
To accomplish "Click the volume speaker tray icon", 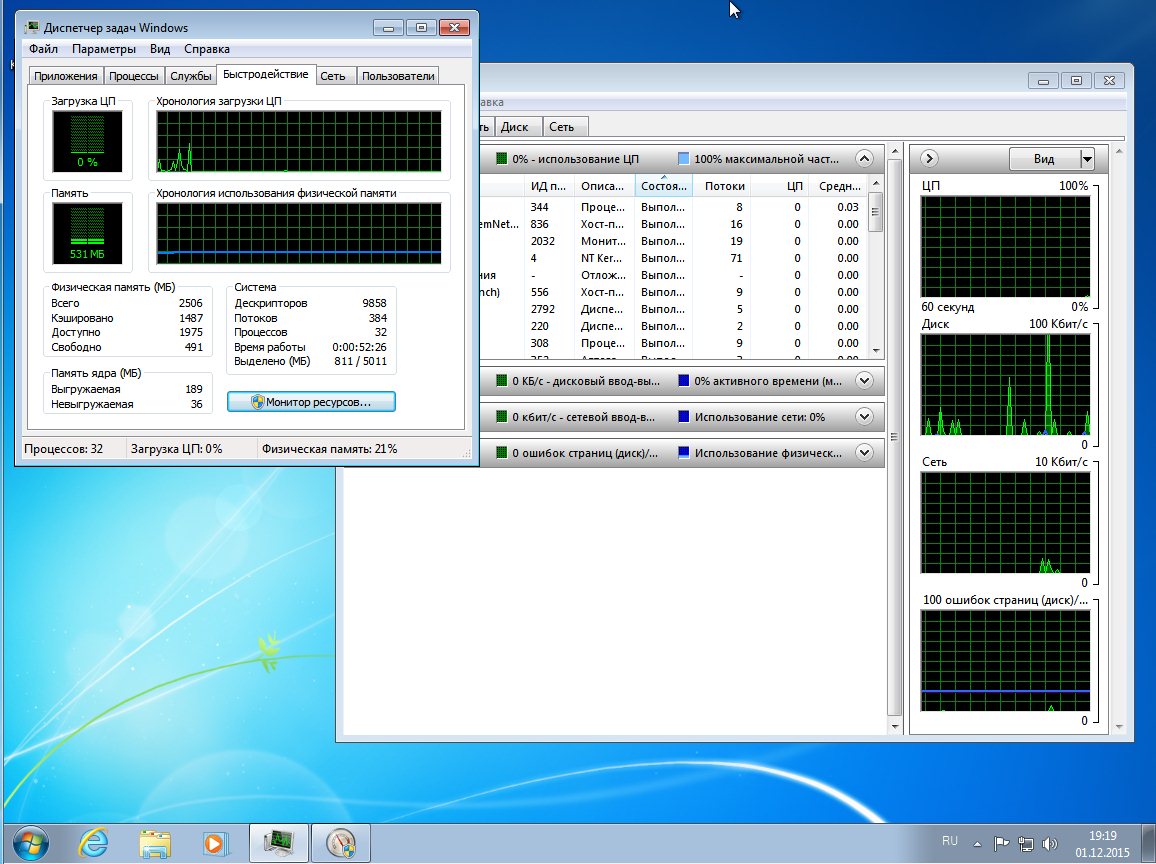I will [x=1050, y=842].
